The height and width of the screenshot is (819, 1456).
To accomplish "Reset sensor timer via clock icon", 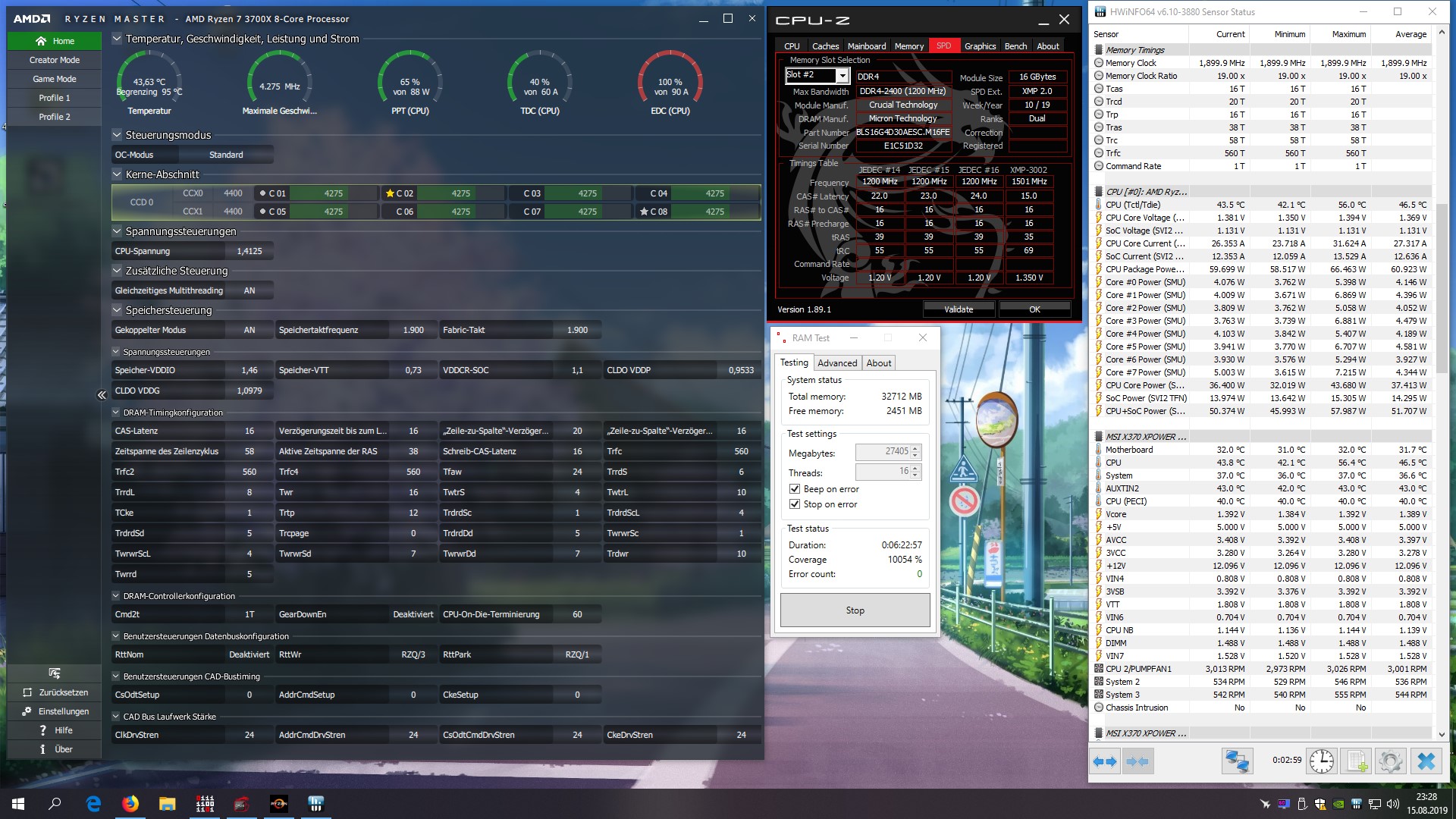I will click(1321, 761).
